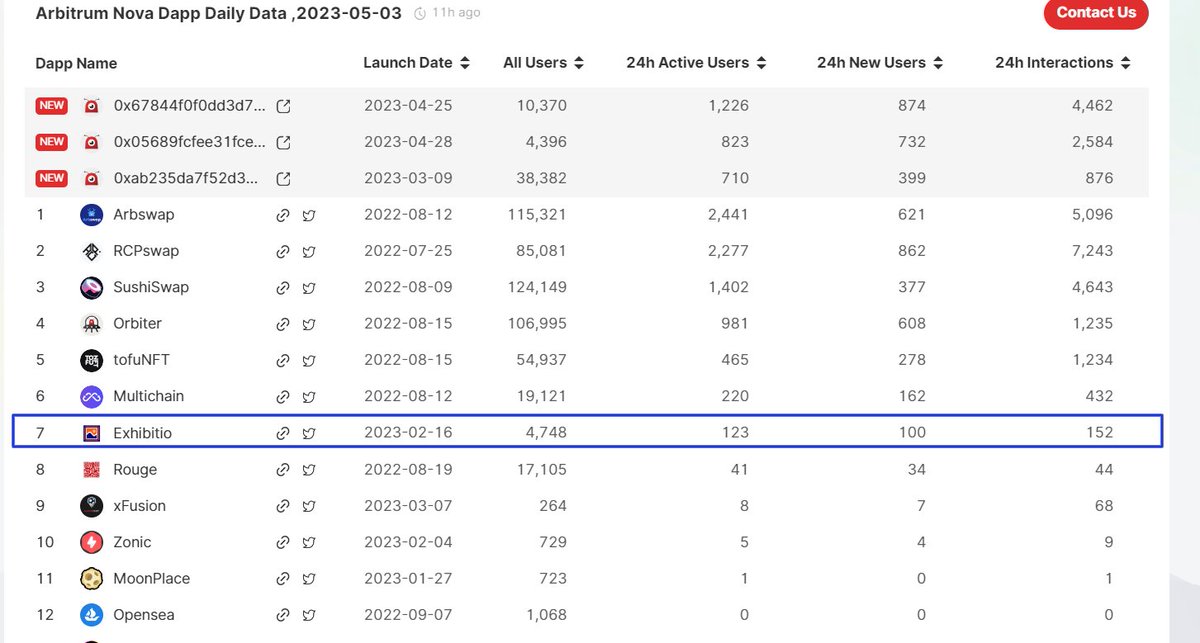Open Rouge website link icon
Viewport: 1200px width, 643px height.
pos(283,470)
